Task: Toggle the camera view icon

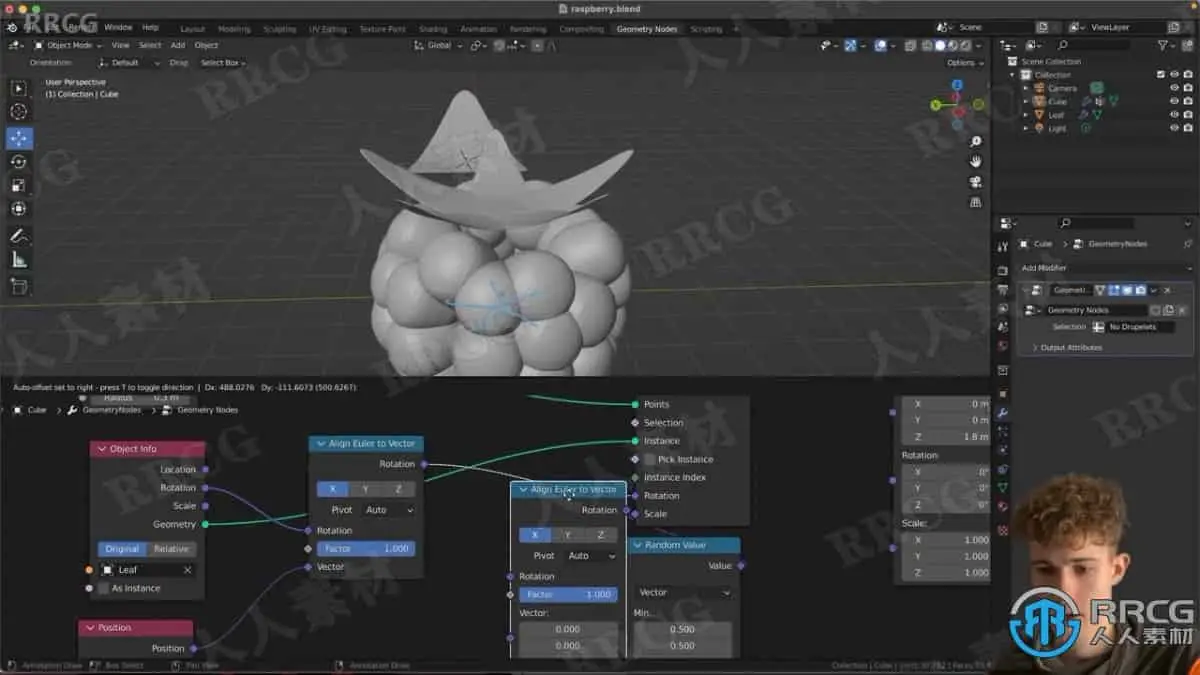Action: [976, 181]
